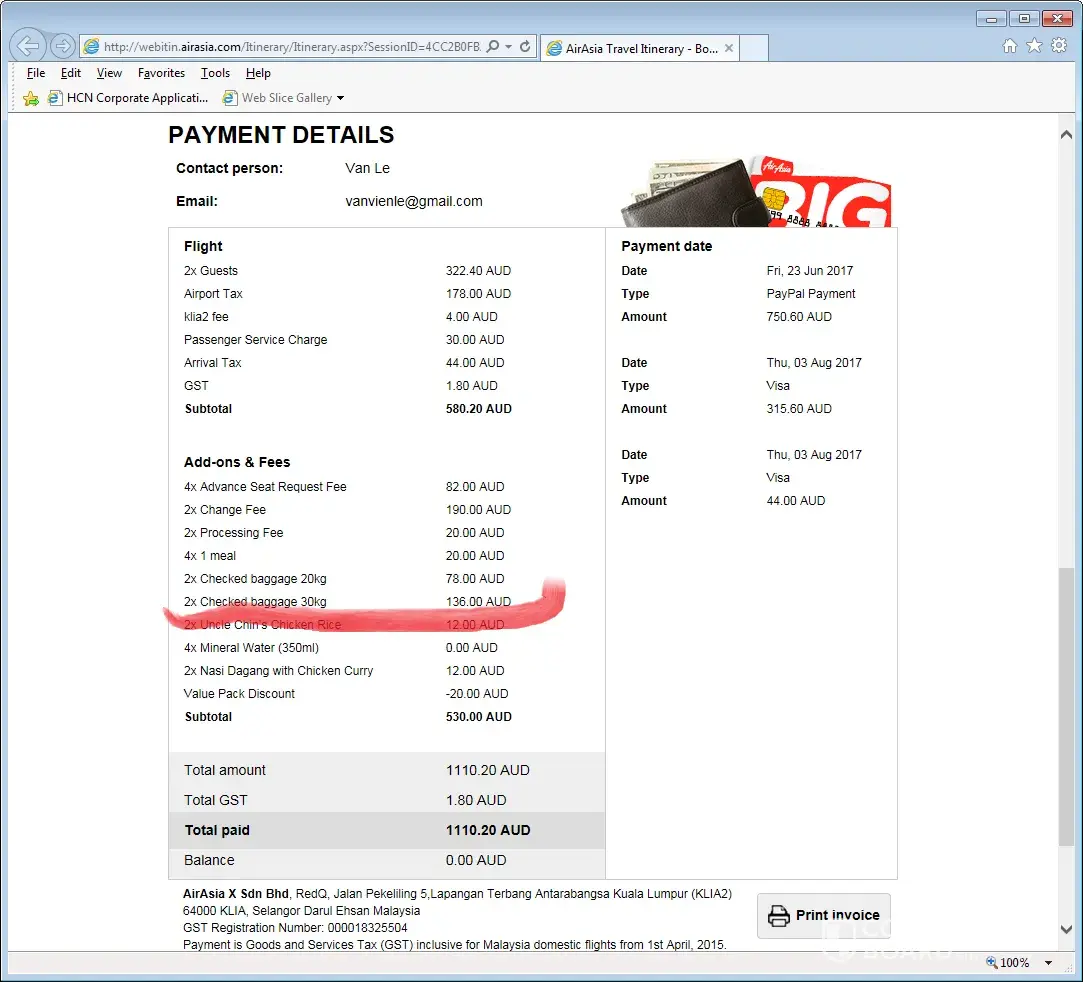Click 2x Nasi Dagang with Chicken Curry
This screenshot has height=982, width=1083.
[278, 671]
